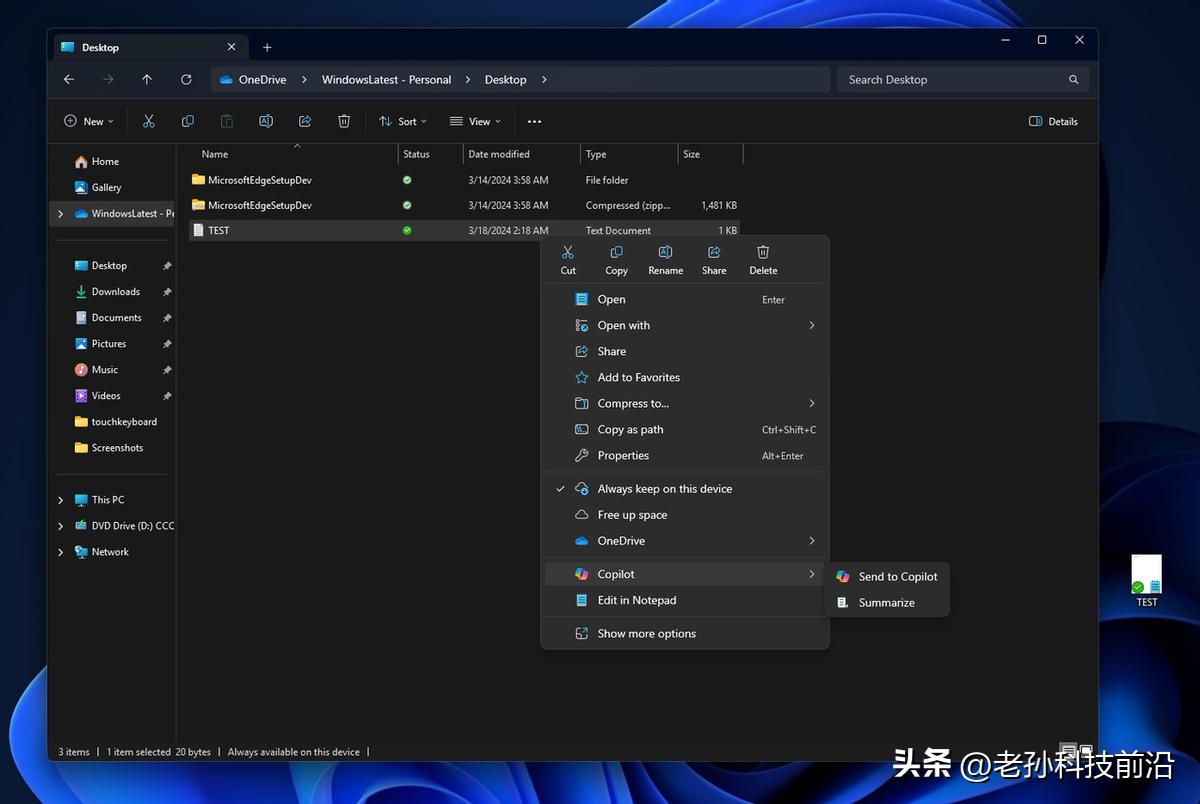The width and height of the screenshot is (1200, 804).
Task: Open the Sort dropdown
Action: tap(403, 120)
